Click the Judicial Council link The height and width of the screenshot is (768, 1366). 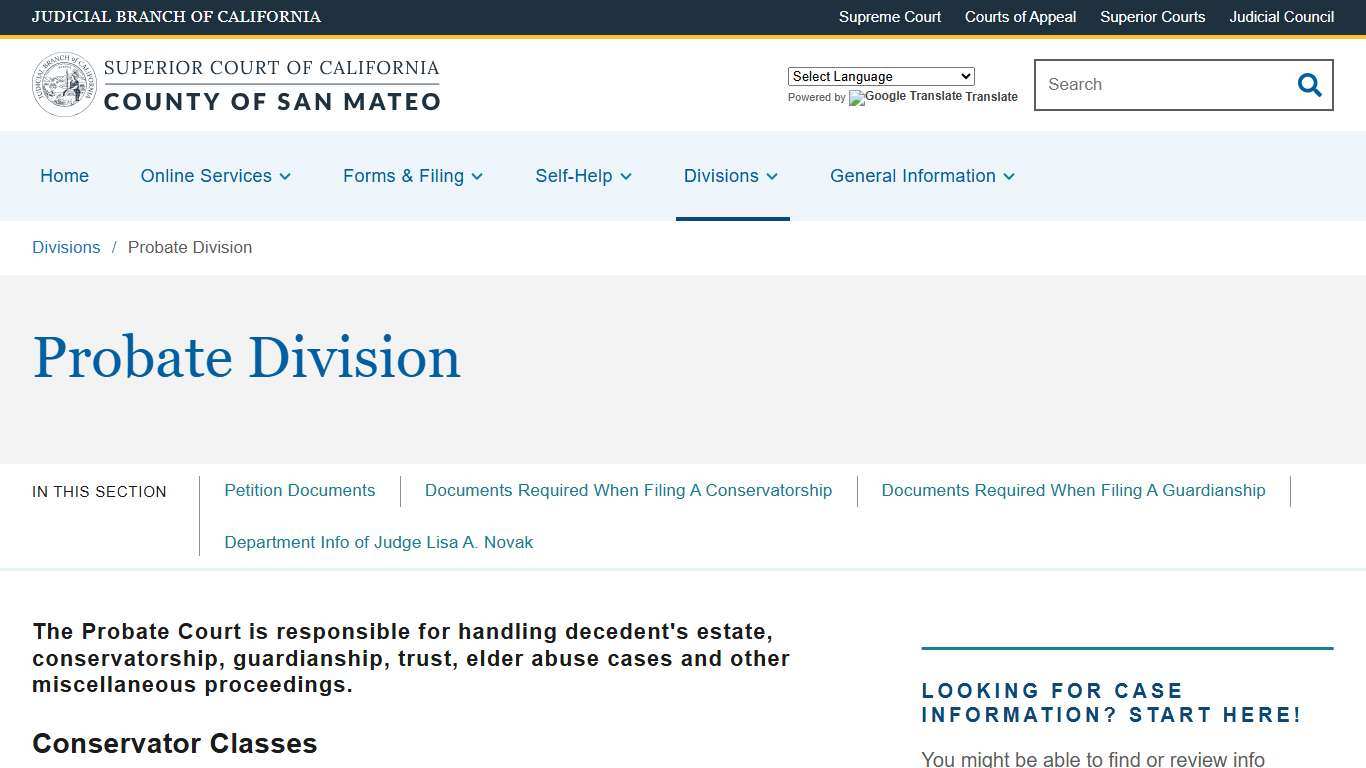[x=1281, y=17]
